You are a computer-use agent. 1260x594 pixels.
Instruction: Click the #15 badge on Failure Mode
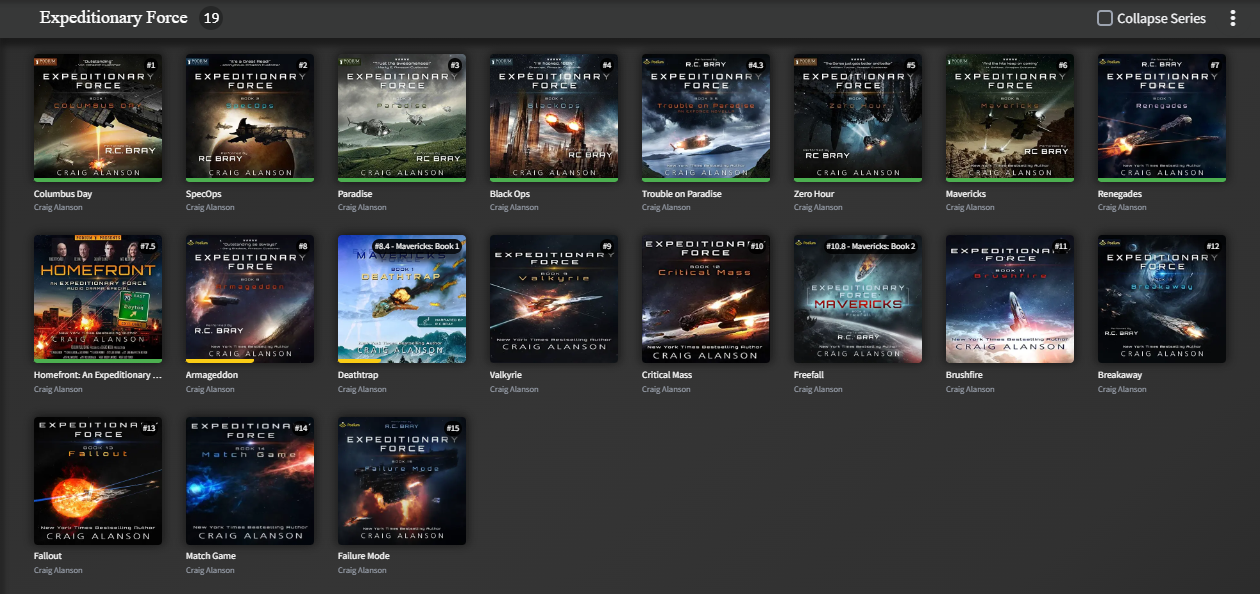point(453,428)
